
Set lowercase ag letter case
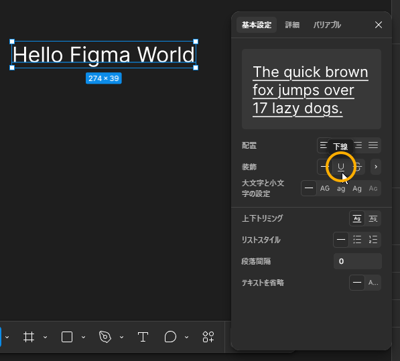(x=341, y=188)
